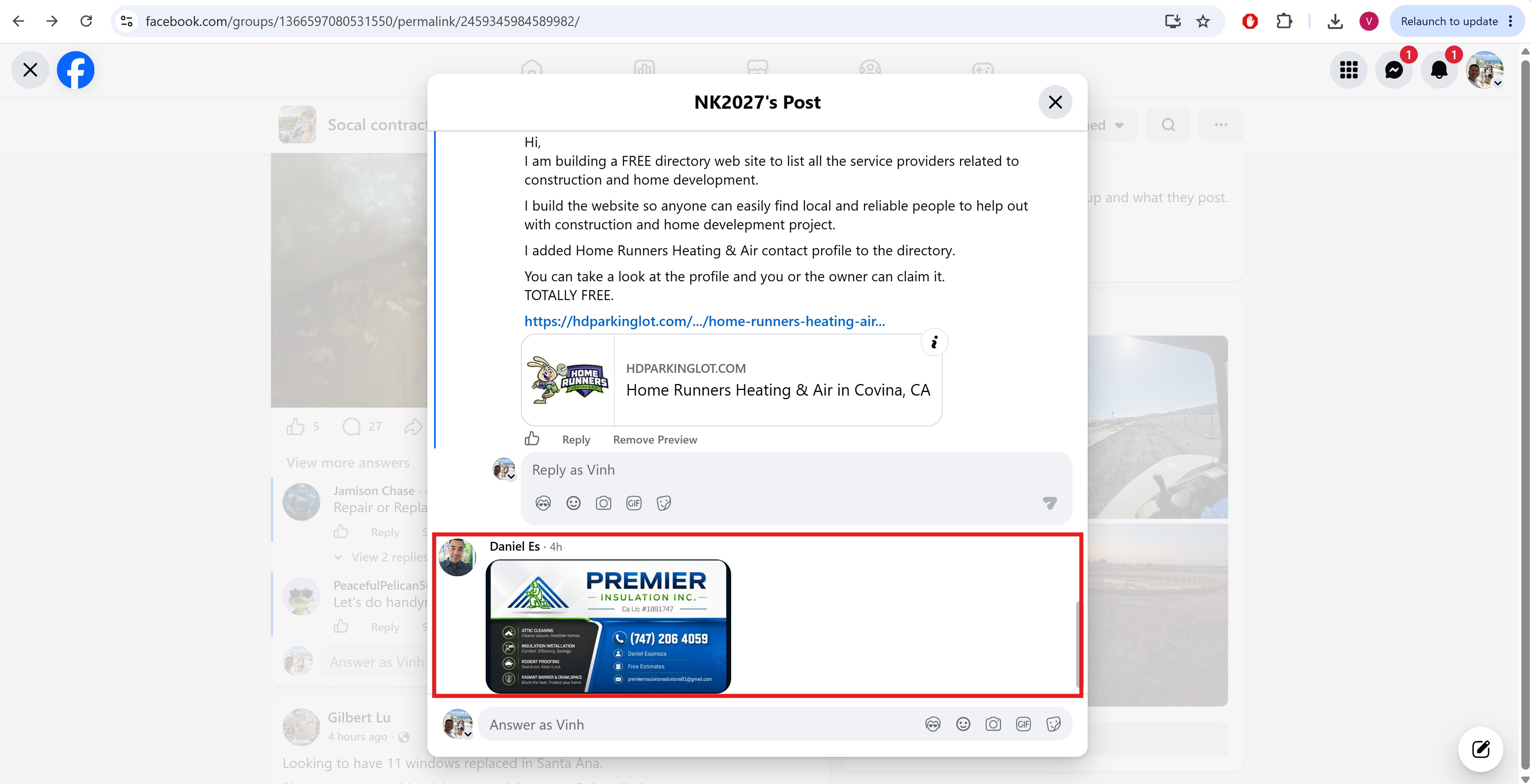
Task: Show link info via the i icon
Action: point(934,343)
